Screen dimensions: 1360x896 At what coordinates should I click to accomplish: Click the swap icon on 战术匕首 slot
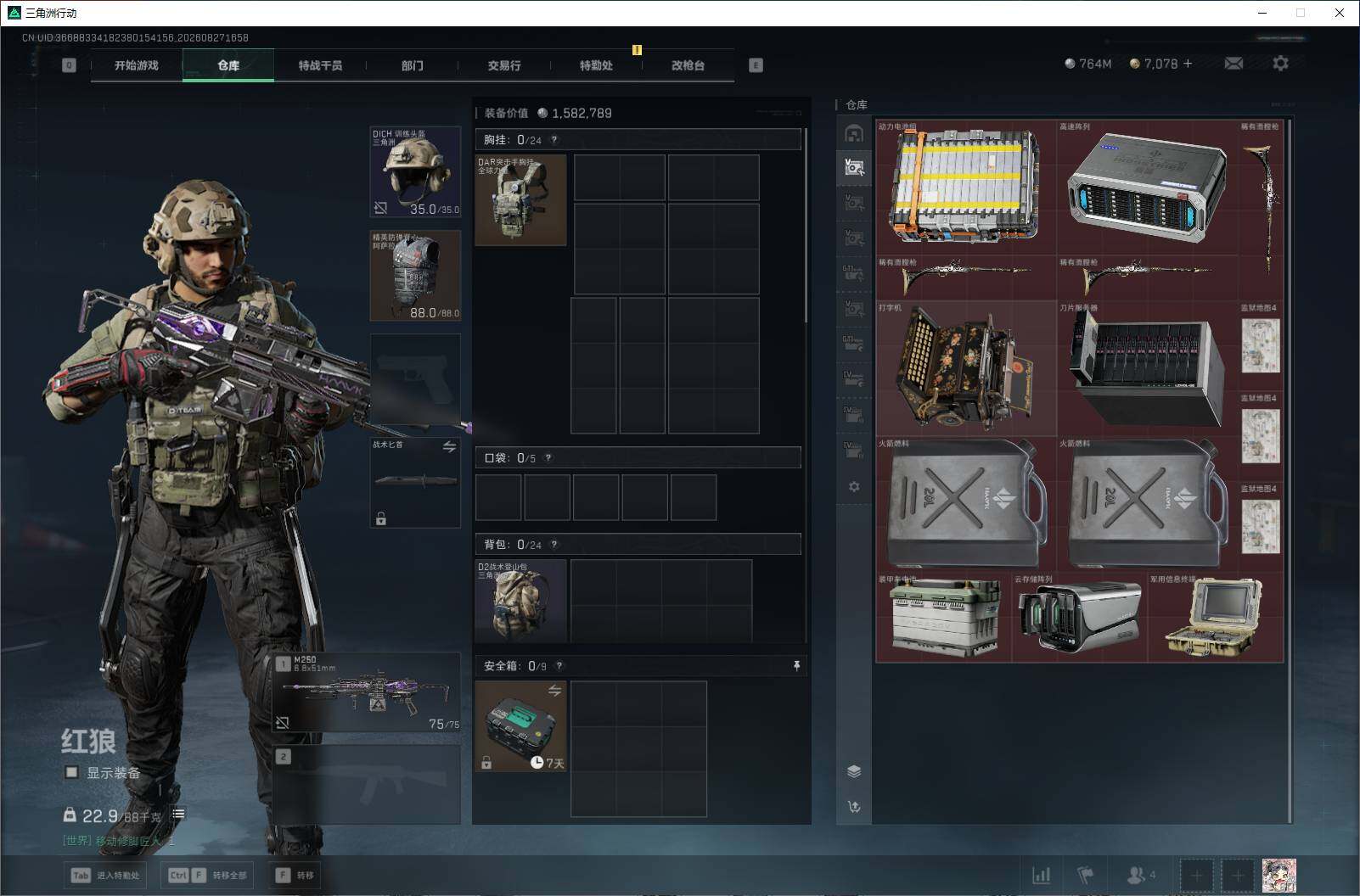[x=449, y=447]
